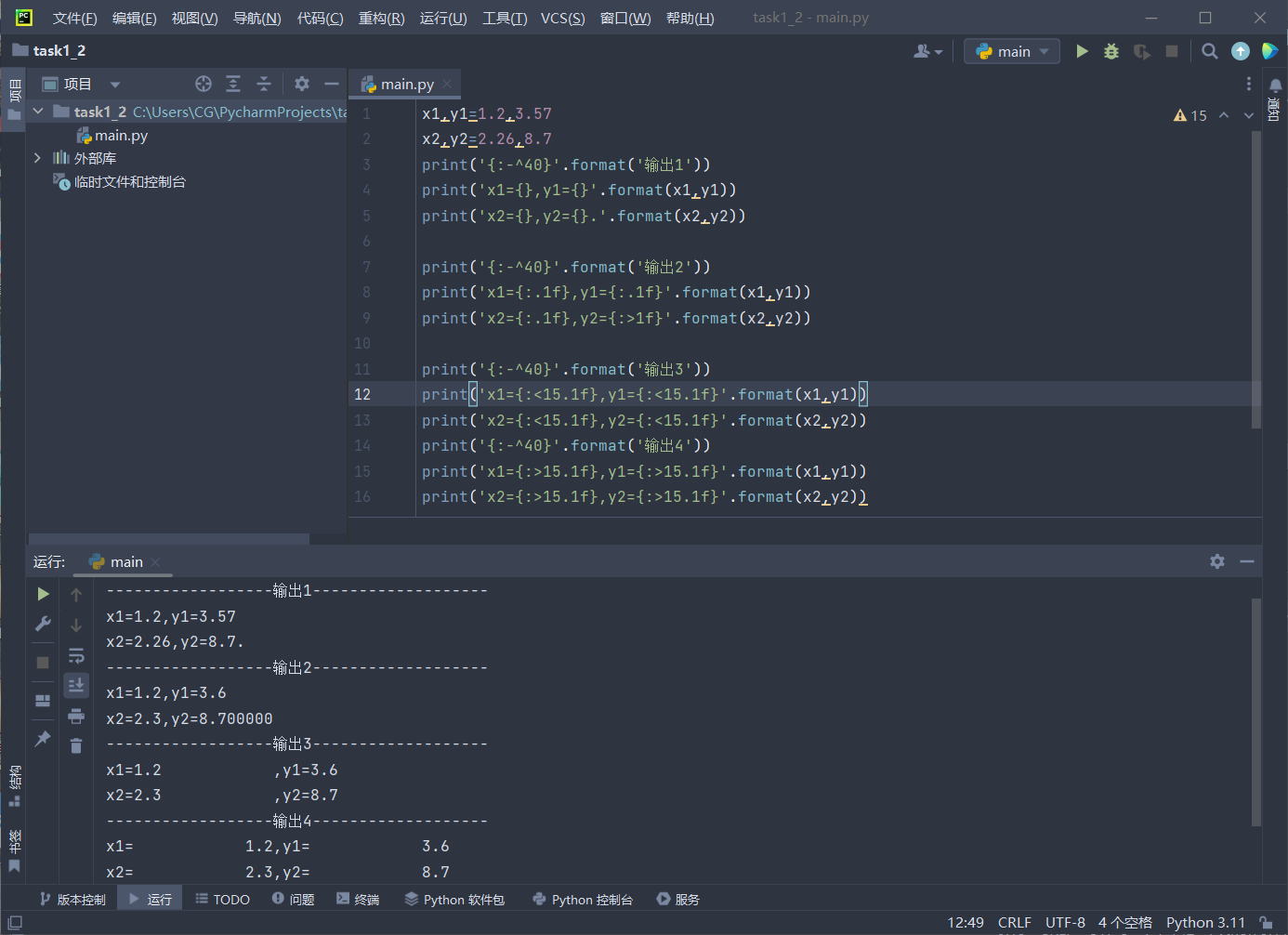Toggle Bookmarks tool window on left stripe
The image size is (1288, 935).
[14, 851]
